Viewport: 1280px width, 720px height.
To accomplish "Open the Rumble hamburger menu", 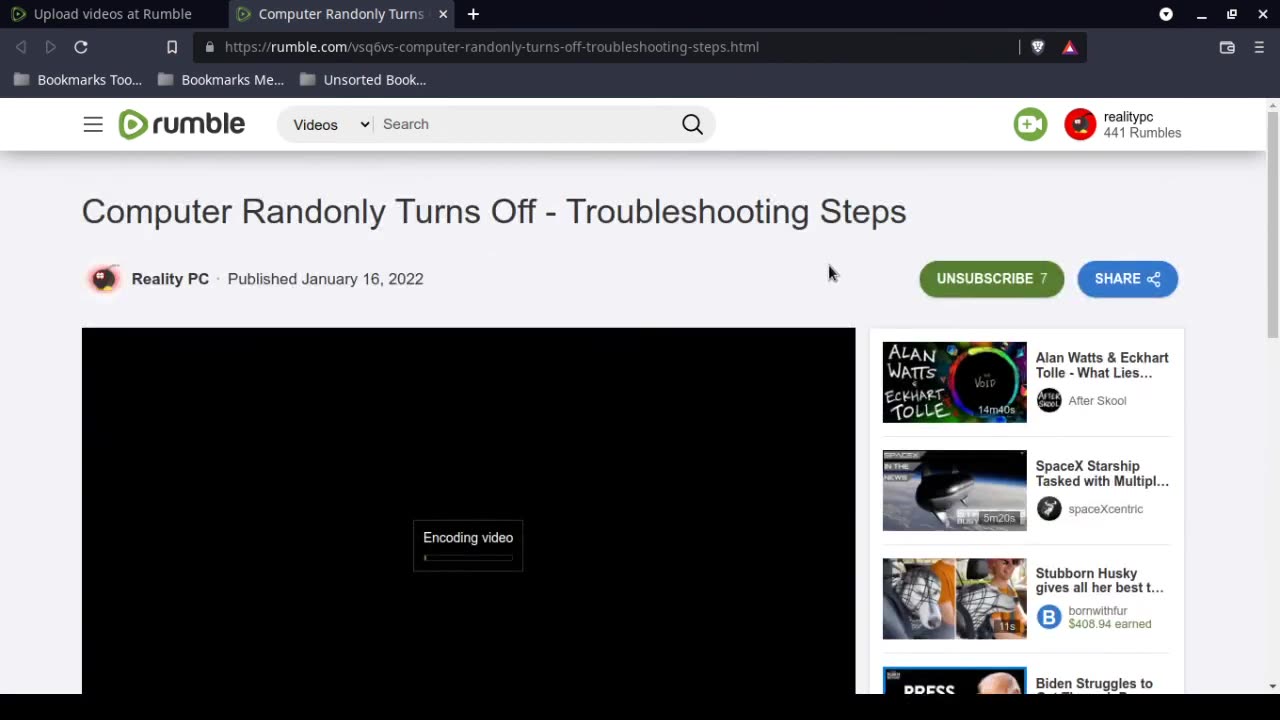I will pyautogui.click(x=93, y=124).
